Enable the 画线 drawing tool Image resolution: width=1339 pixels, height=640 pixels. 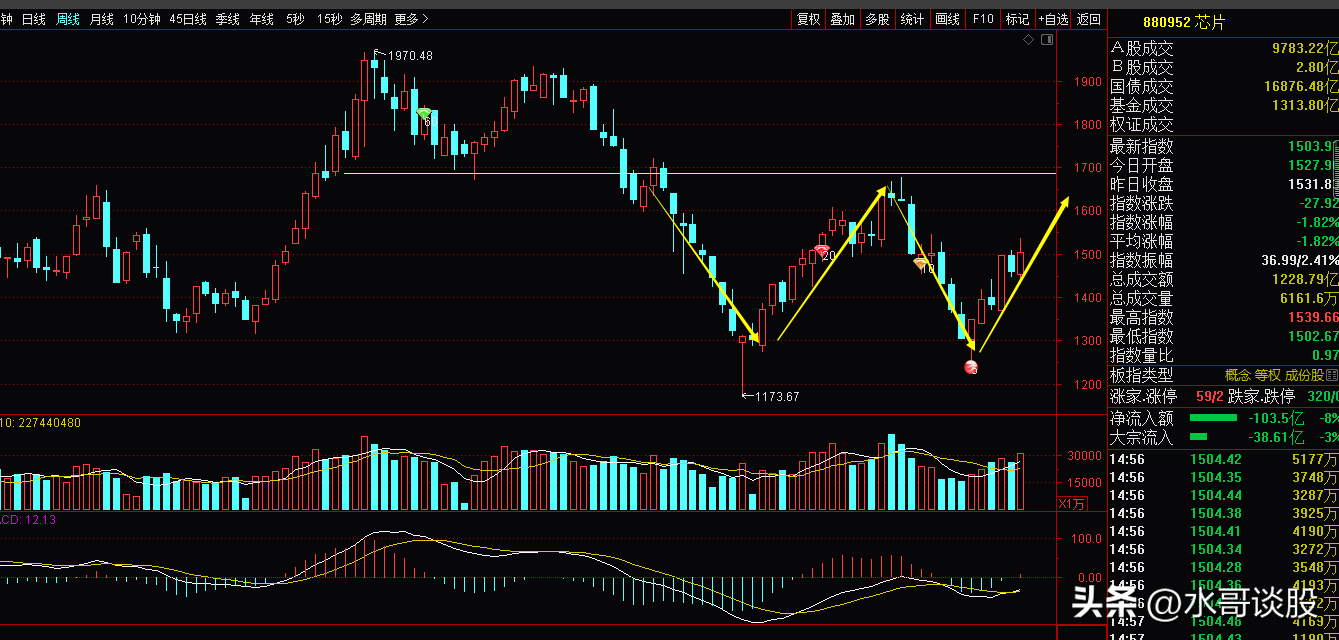pyautogui.click(x=946, y=19)
